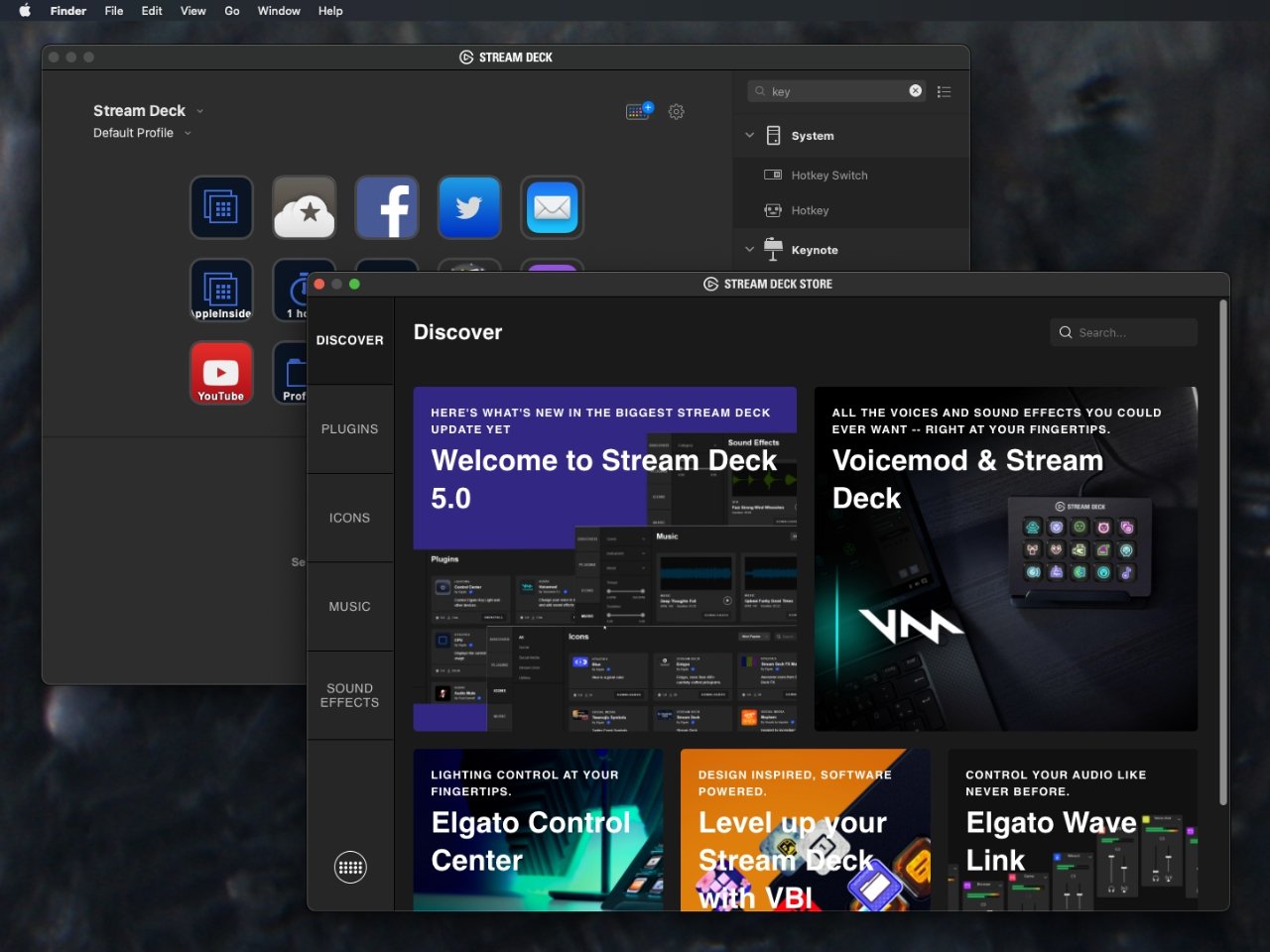Select the AppleInsider key
Screen dimensions: 1270x952
click(x=221, y=290)
